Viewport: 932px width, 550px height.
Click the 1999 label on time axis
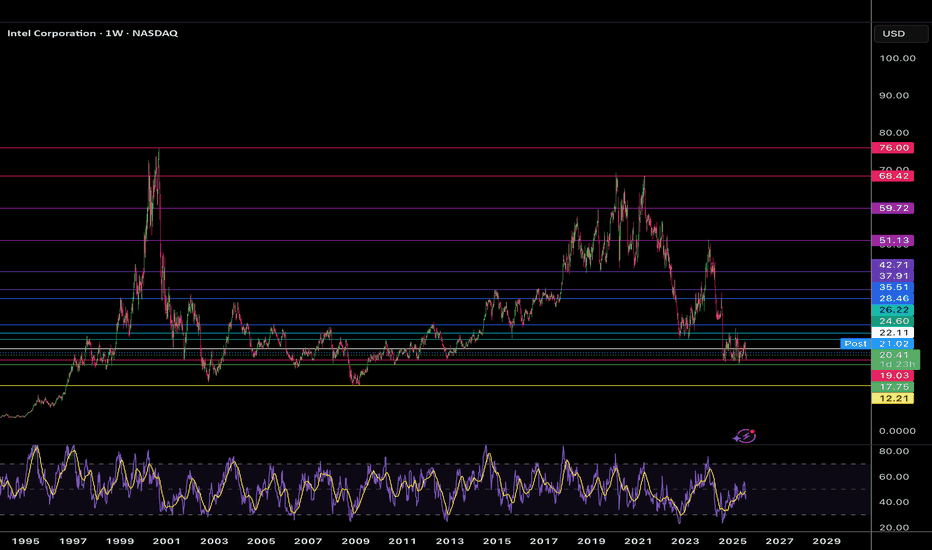click(120, 541)
